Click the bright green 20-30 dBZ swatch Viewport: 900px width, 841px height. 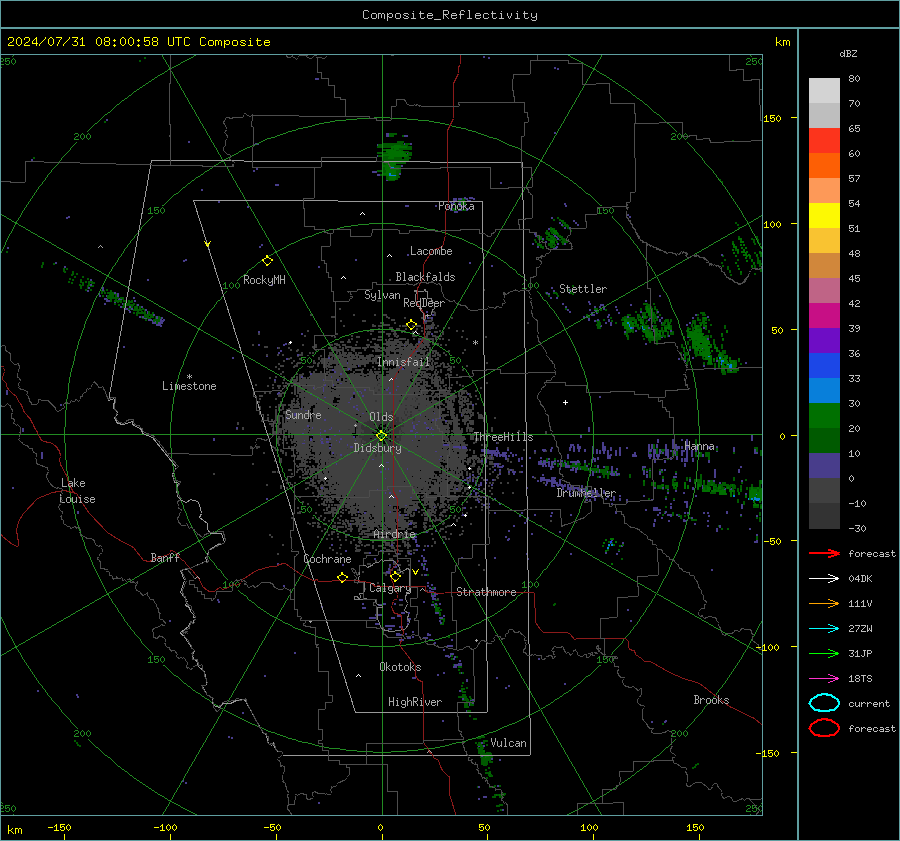pos(824,416)
